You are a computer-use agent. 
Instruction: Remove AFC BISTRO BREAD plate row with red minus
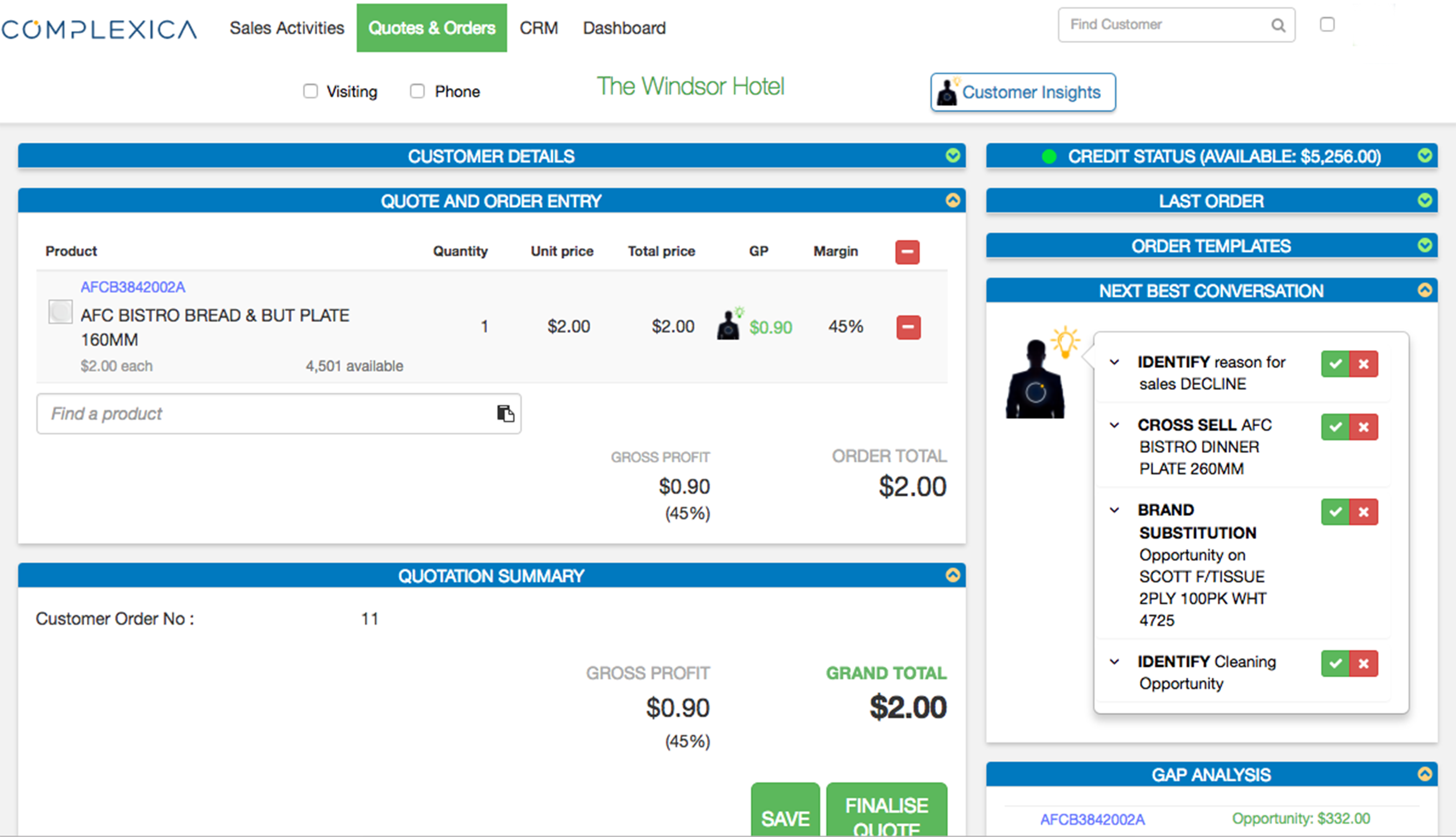pyautogui.click(x=908, y=327)
